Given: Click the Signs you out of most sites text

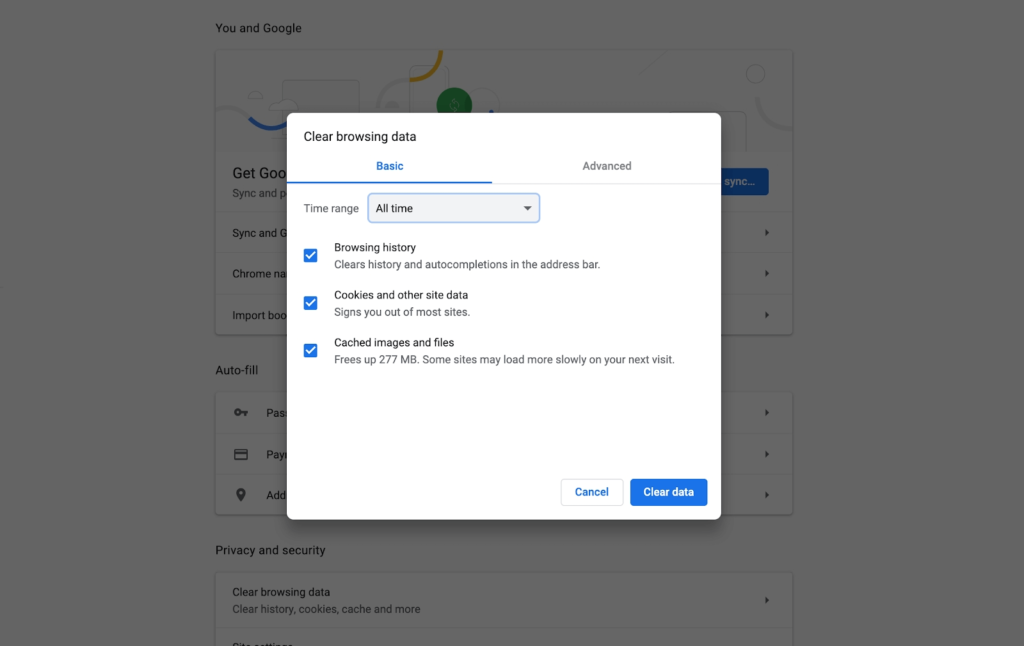Looking at the screenshot, I should pos(402,312).
